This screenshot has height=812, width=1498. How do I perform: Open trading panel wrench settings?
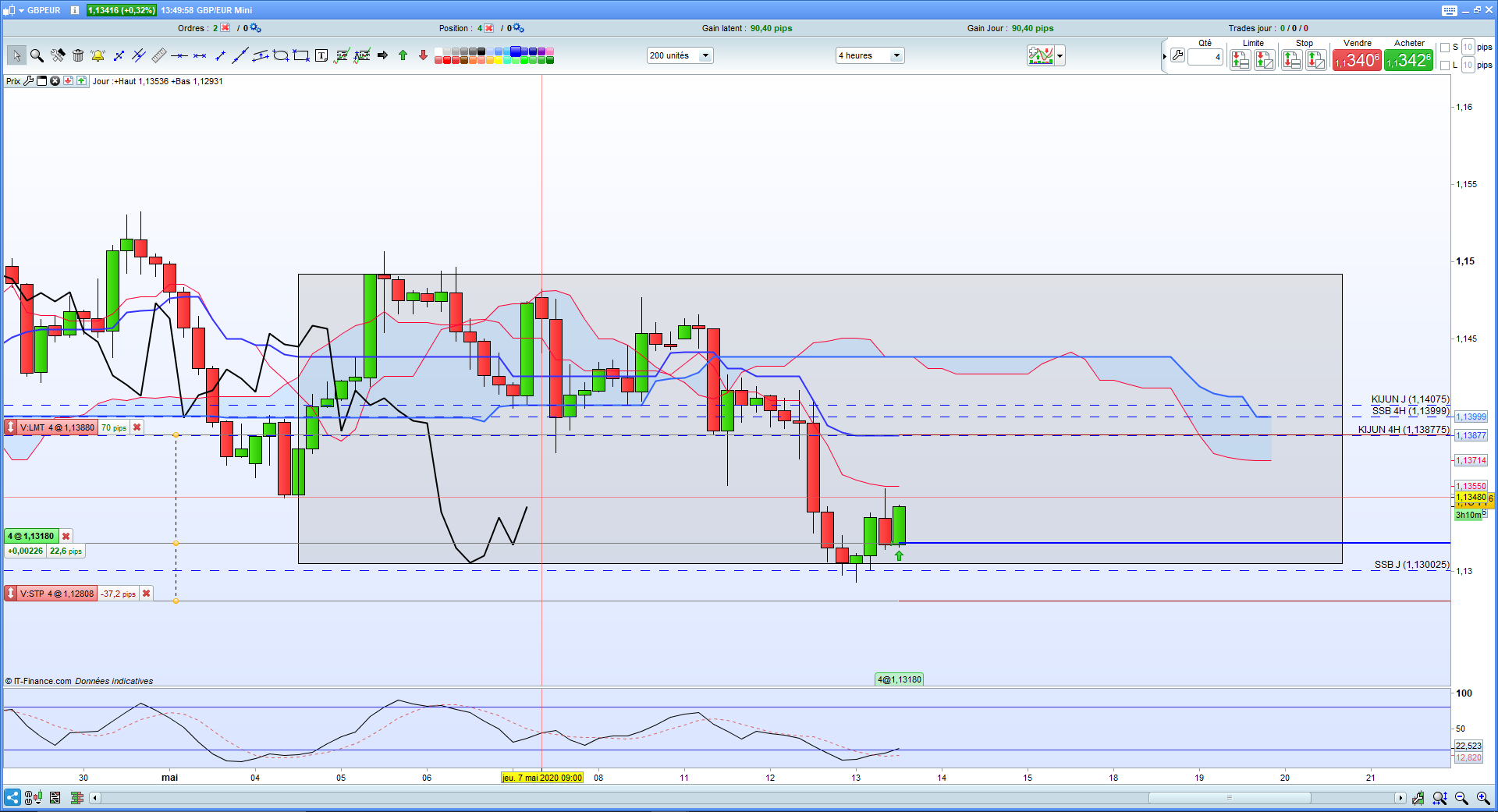point(1178,55)
